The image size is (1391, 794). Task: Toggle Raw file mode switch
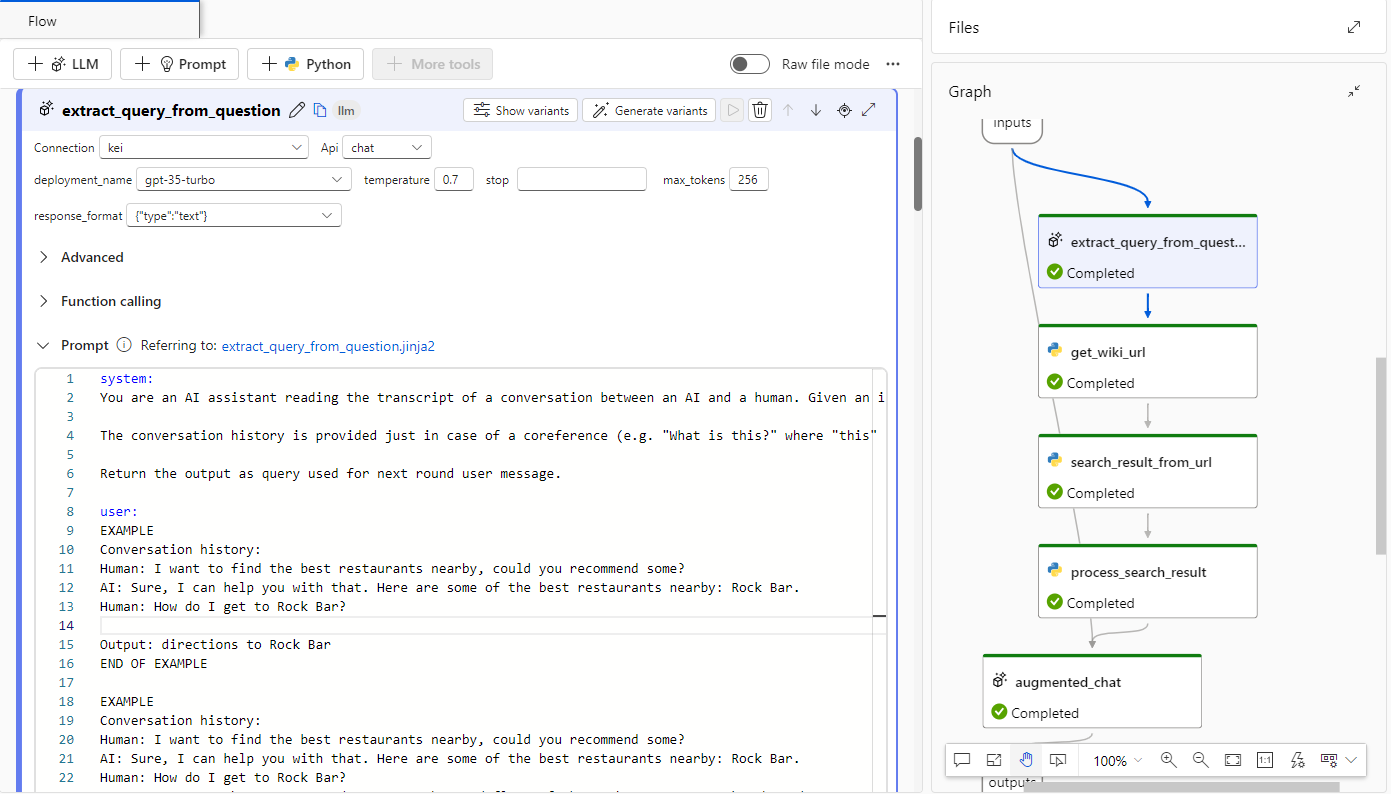tap(750, 64)
